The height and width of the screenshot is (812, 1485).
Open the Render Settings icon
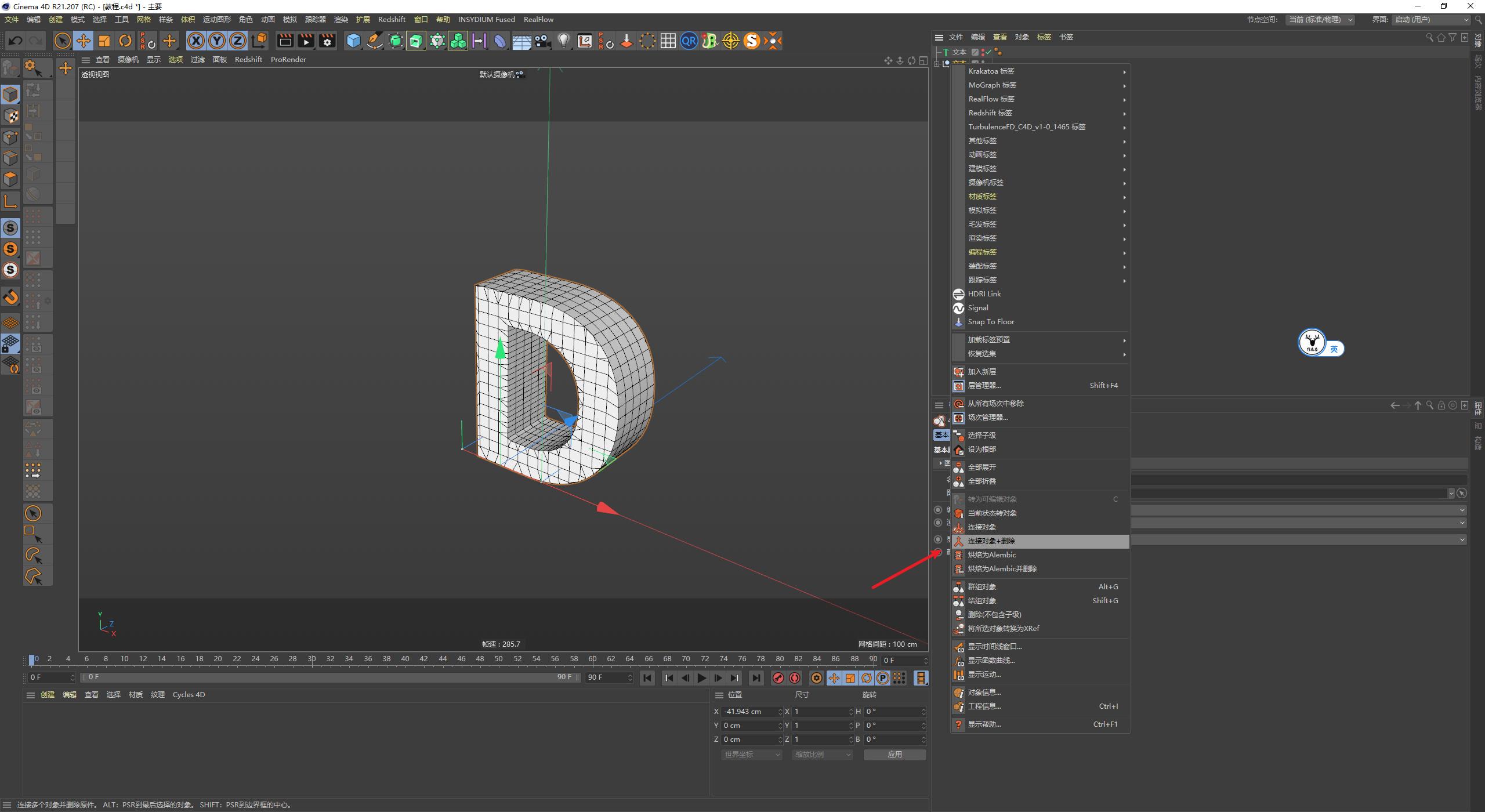click(327, 41)
